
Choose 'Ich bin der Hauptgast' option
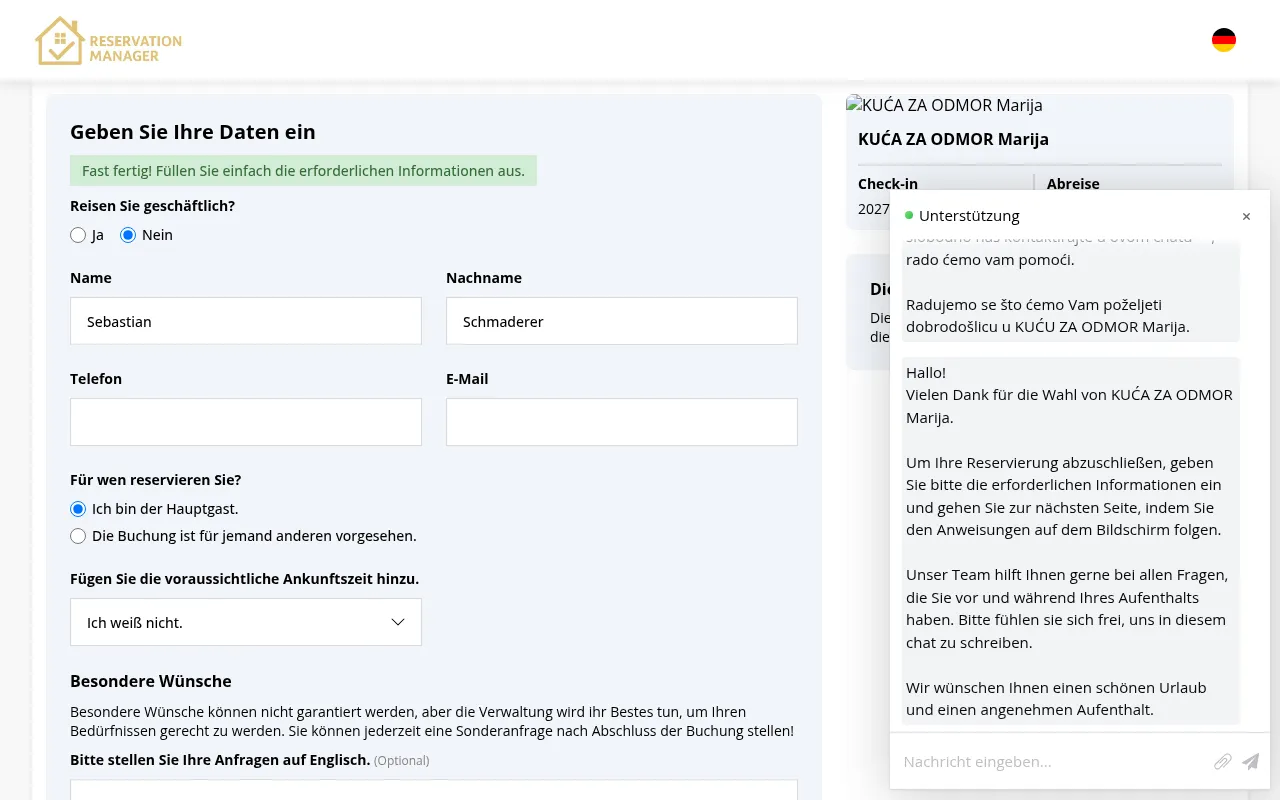[x=78, y=509]
